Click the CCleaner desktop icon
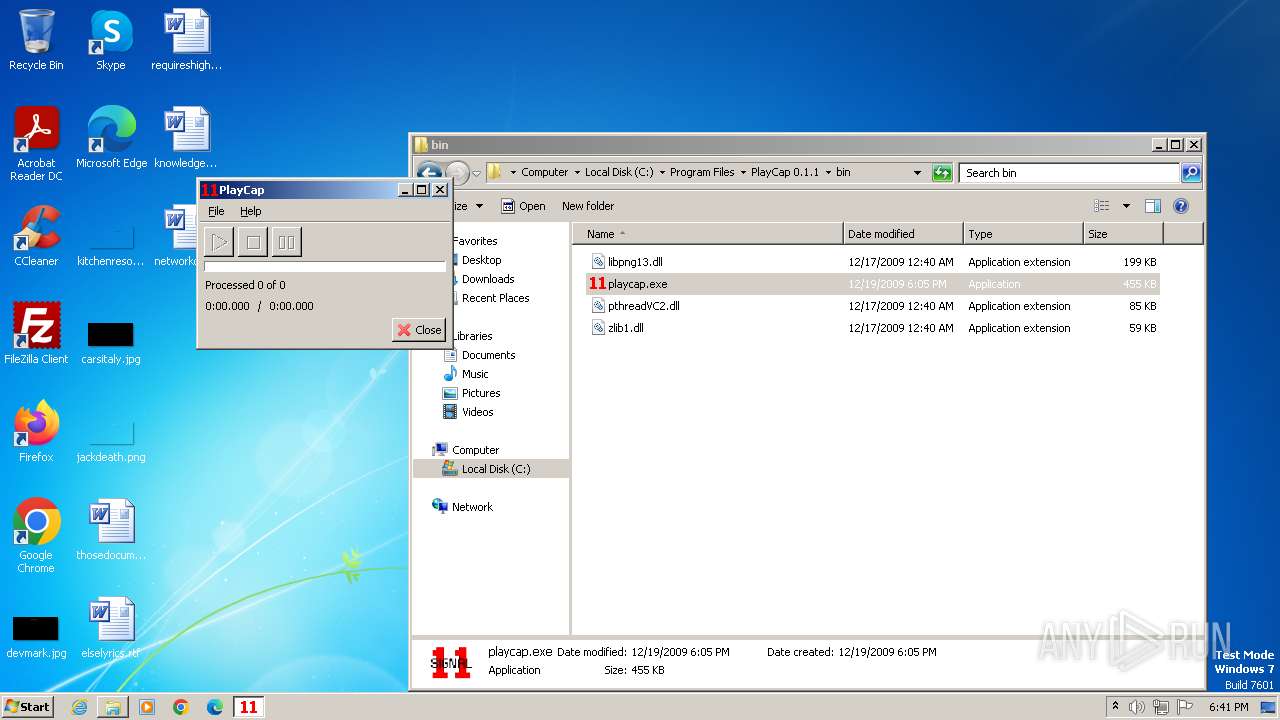 coord(36,235)
